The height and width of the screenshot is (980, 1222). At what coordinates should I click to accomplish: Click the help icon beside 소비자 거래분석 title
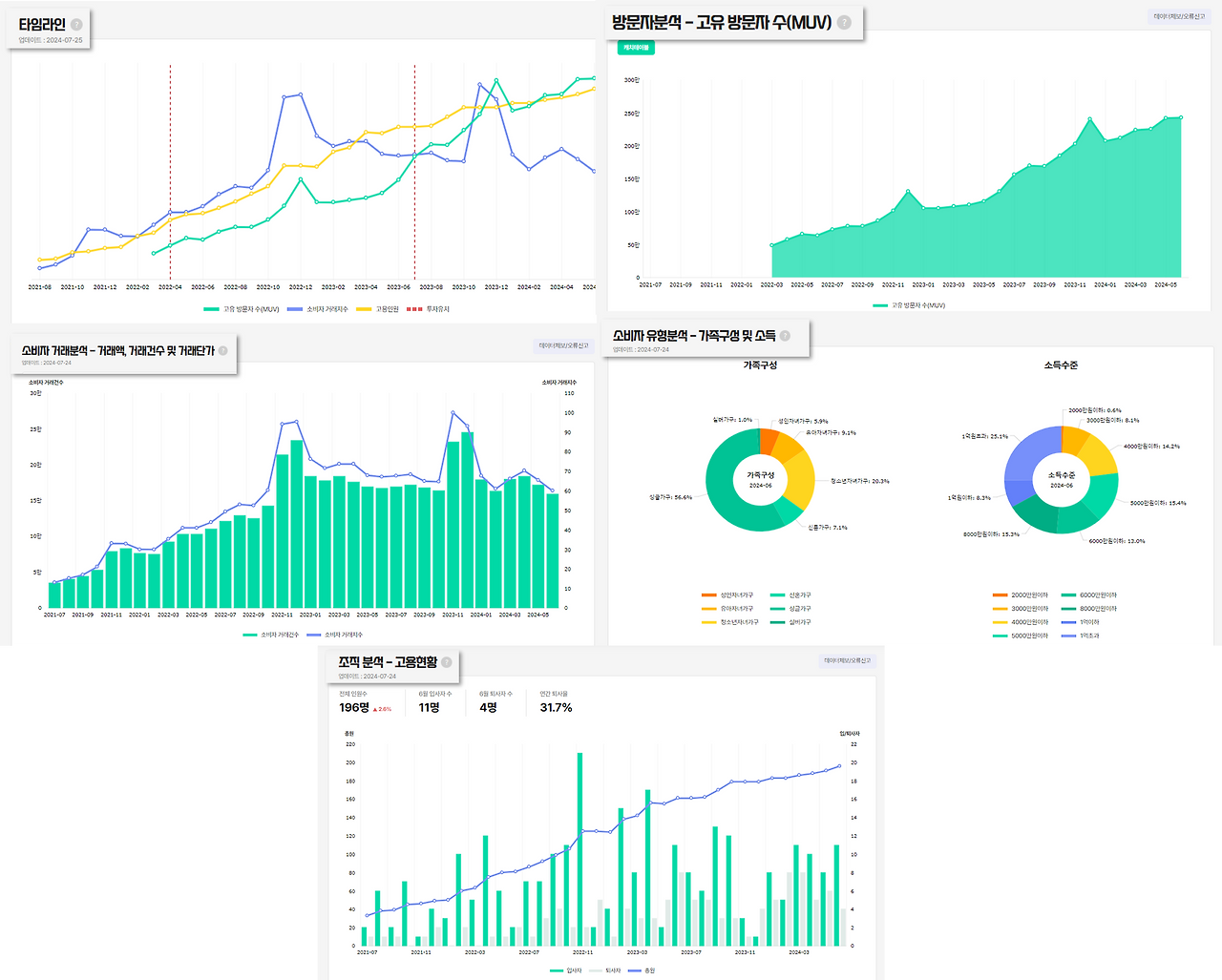(x=223, y=351)
